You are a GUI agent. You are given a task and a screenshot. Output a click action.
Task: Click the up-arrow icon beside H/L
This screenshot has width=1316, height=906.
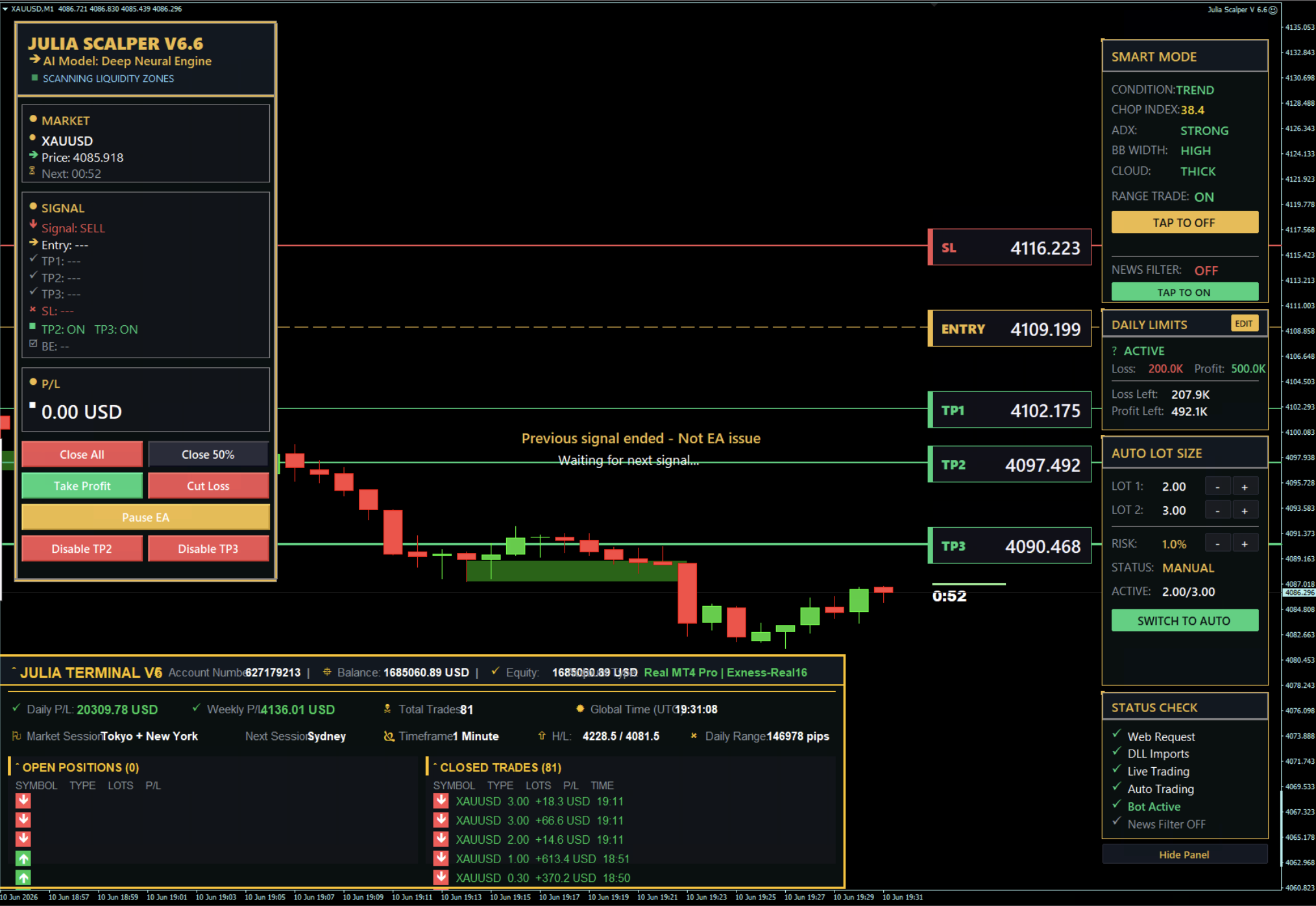(541, 735)
